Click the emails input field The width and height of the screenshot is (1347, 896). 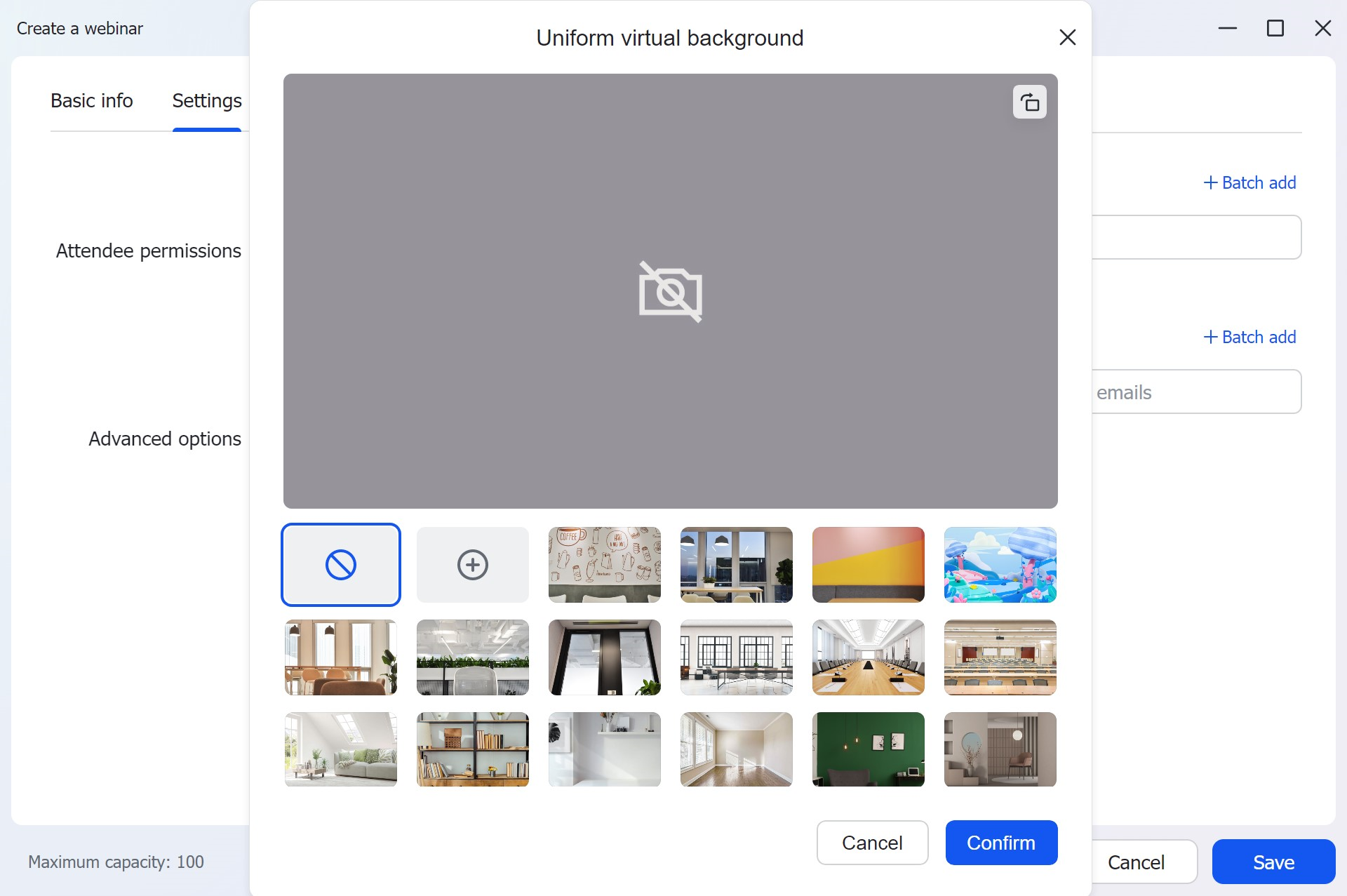(x=1193, y=392)
